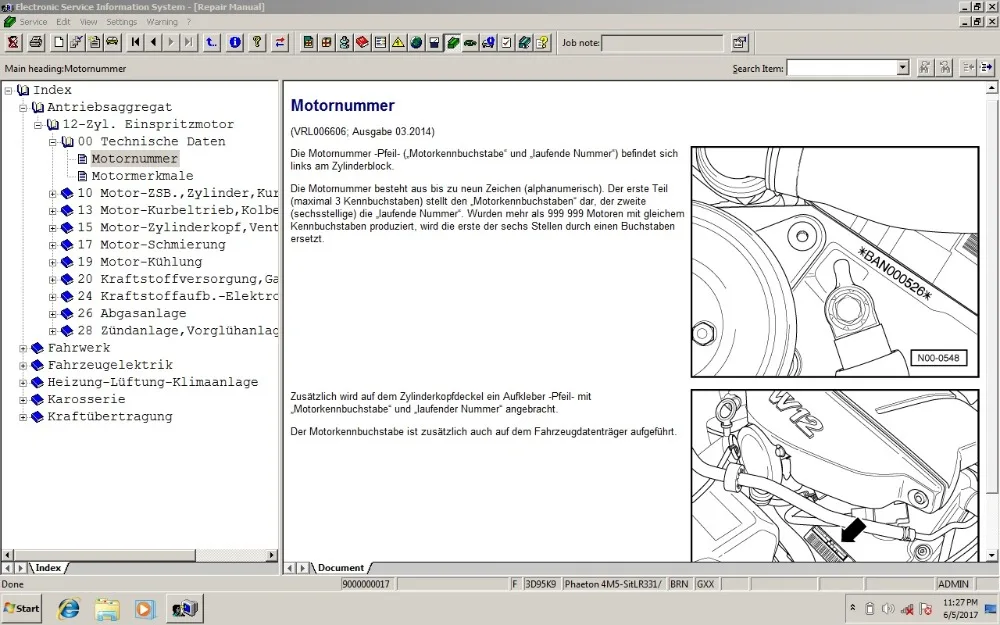Click the red book toolbar icon
This screenshot has height=625, width=1000.
pyautogui.click(x=362, y=42)
